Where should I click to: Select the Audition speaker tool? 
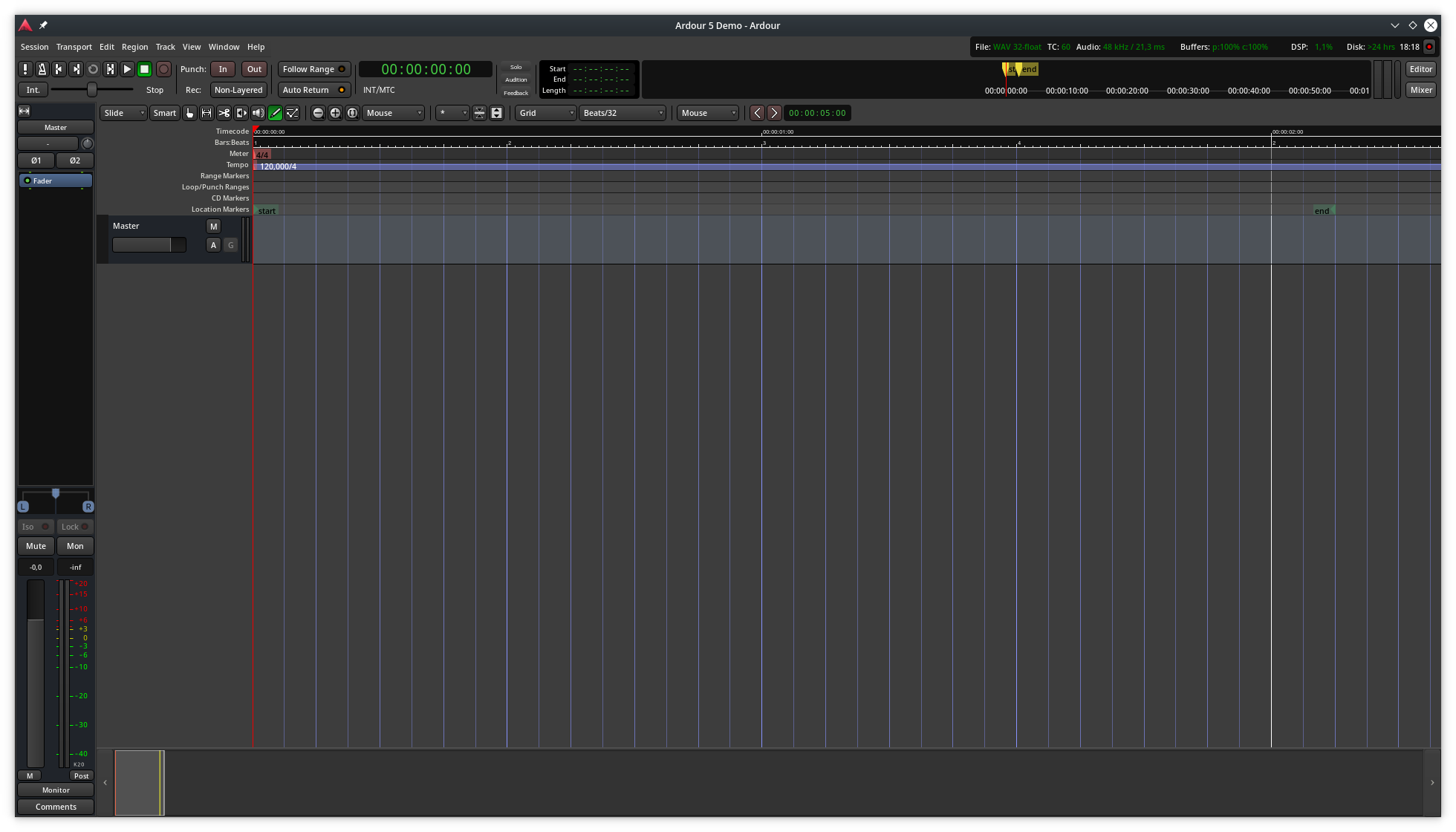258,113
